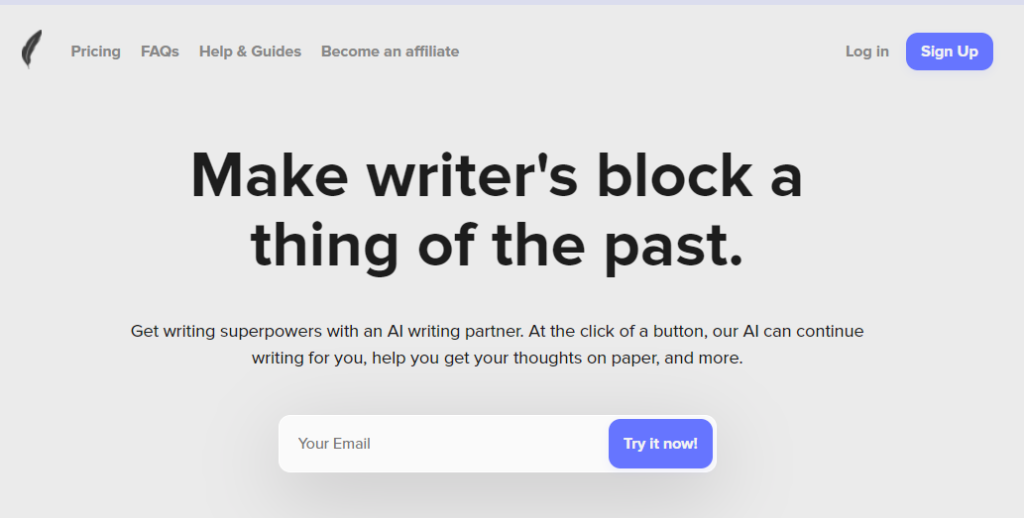Open Help & Guides
The width and height of the screenshot is (1024, 518).
pyautogui.click(x=250, y=51)
